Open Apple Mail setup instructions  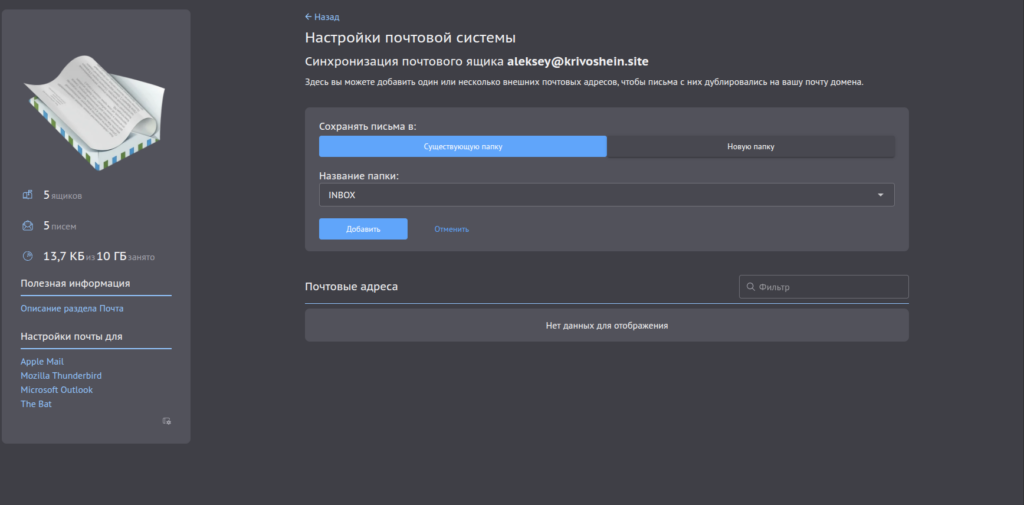pos(42,361)
